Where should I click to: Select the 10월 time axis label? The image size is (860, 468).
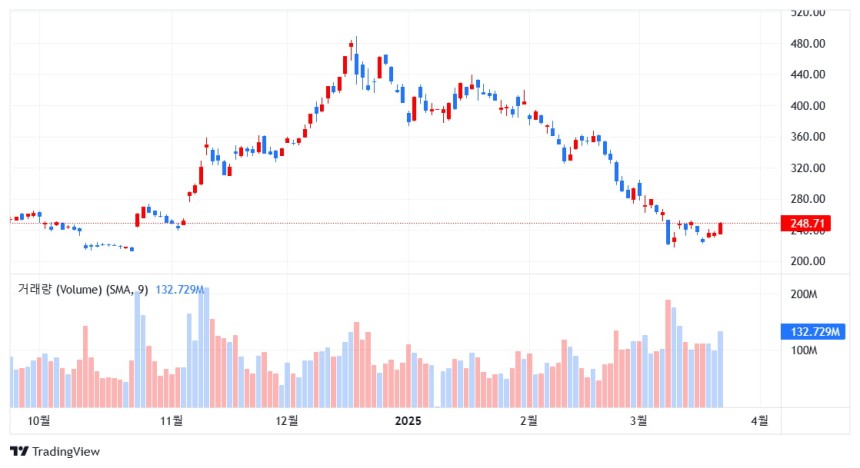pyautogui.click(x=38, y=421)
